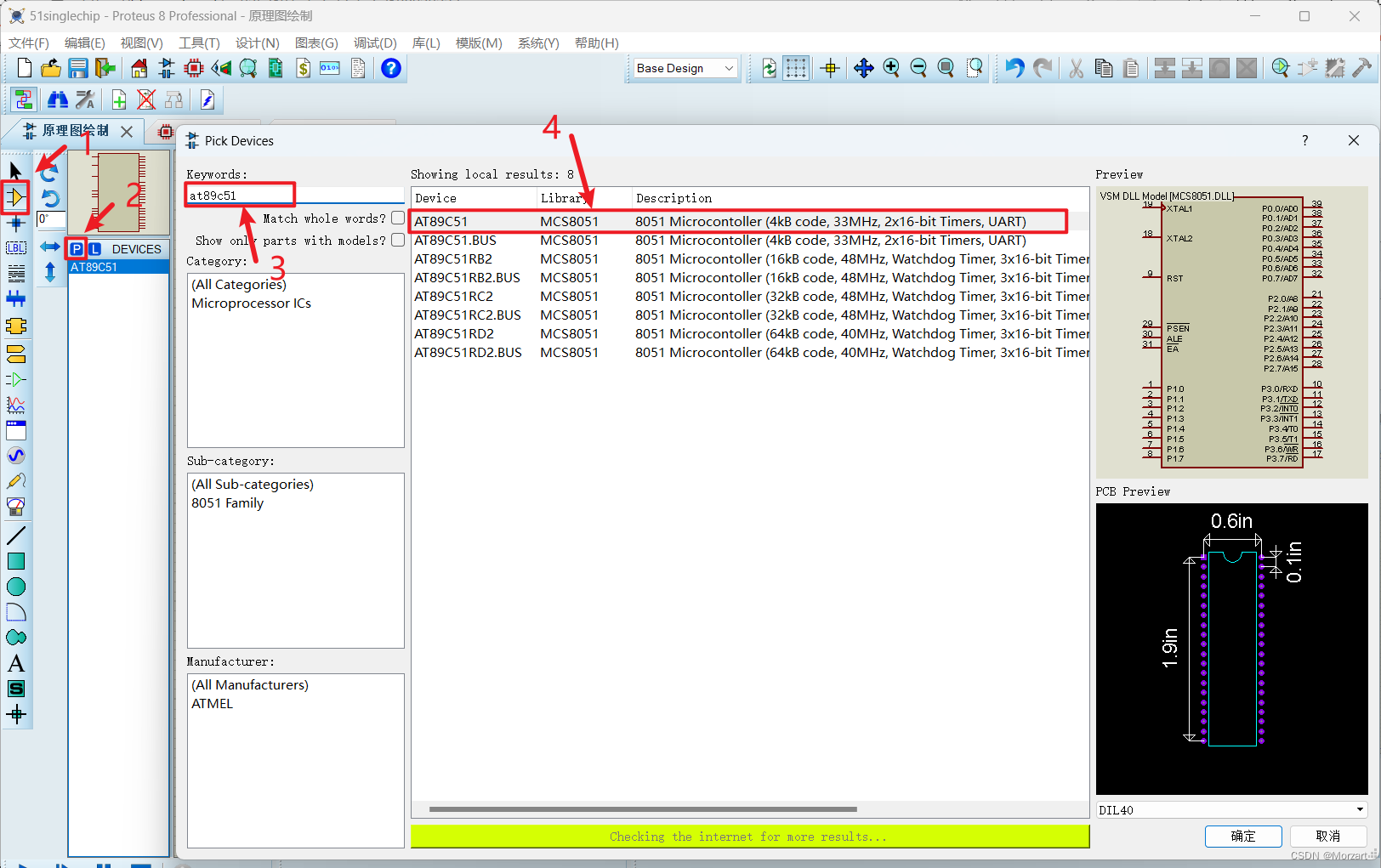The height and width of the screenshot is (868, 1381).
Task: Toggle the grid display icon
Action: coord(796,68)
